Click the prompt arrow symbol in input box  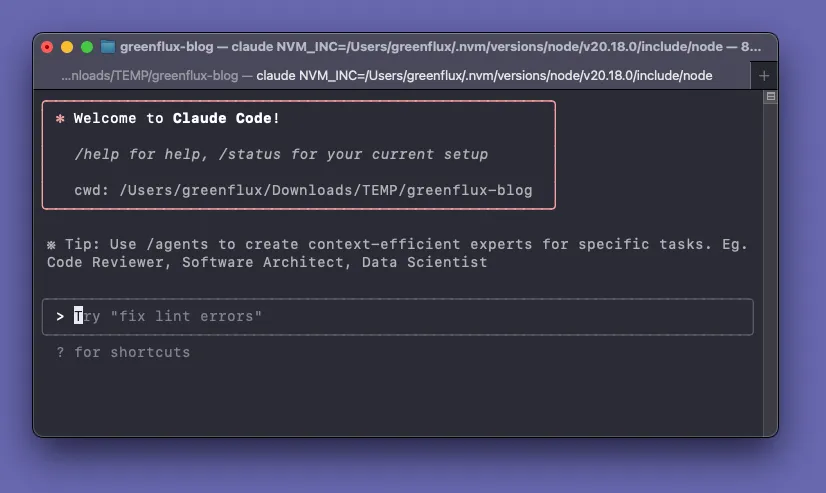pyautogui.click(x=60, y=316)
